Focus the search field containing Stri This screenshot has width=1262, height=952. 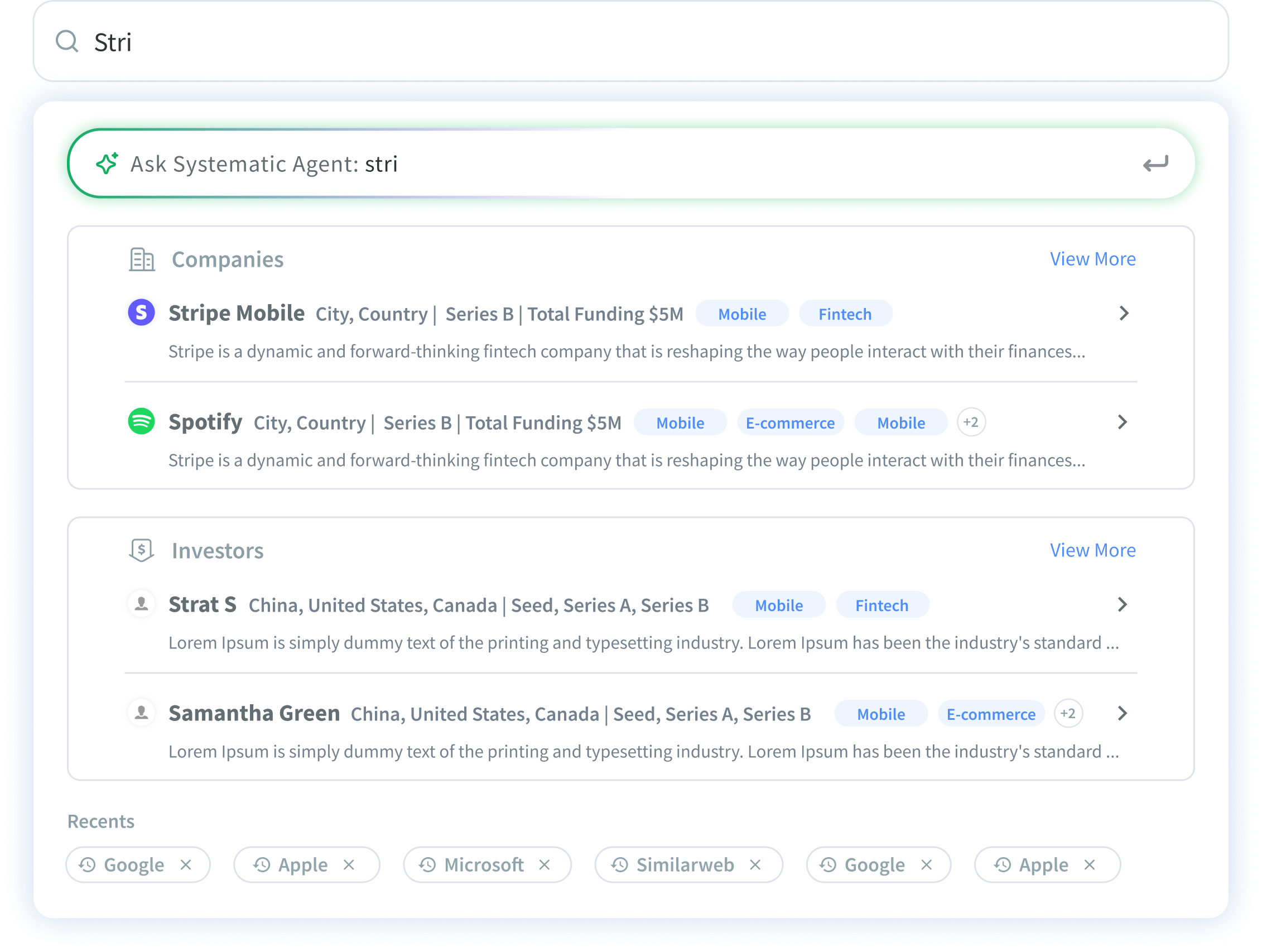(x=630, y=42)
